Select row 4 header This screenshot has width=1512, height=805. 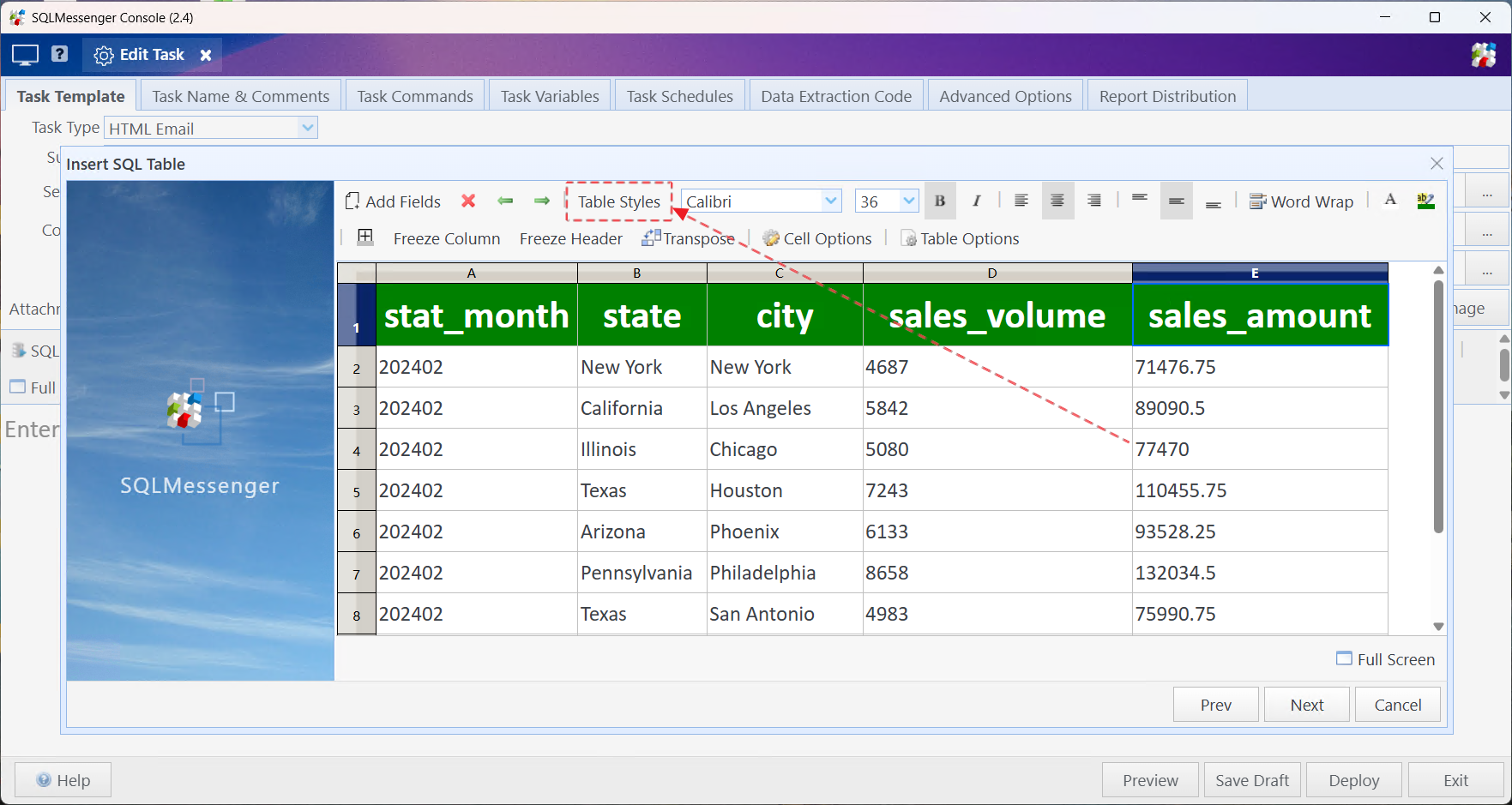357,449
